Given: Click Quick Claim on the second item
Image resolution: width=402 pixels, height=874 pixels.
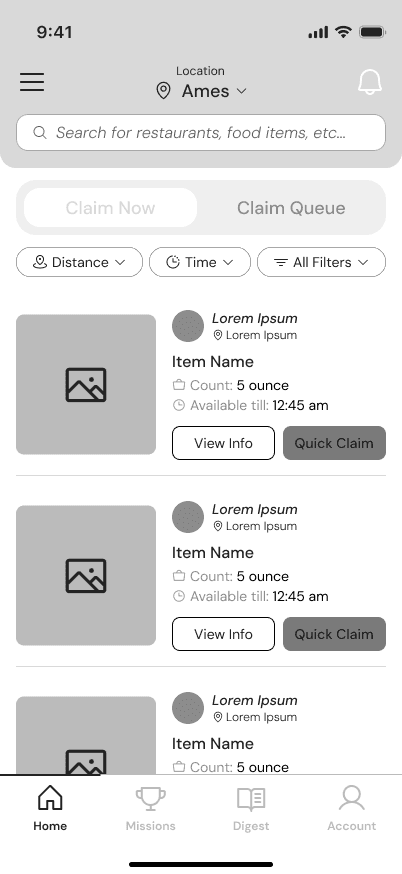Looking at the screenshot, I should coord(334,634).
